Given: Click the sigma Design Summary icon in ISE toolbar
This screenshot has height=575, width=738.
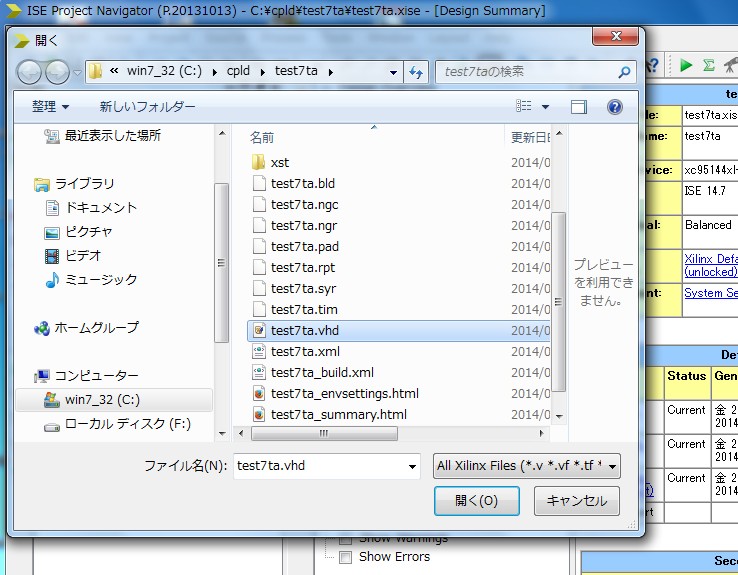Looking at the screenshot, I should (709, 65).
